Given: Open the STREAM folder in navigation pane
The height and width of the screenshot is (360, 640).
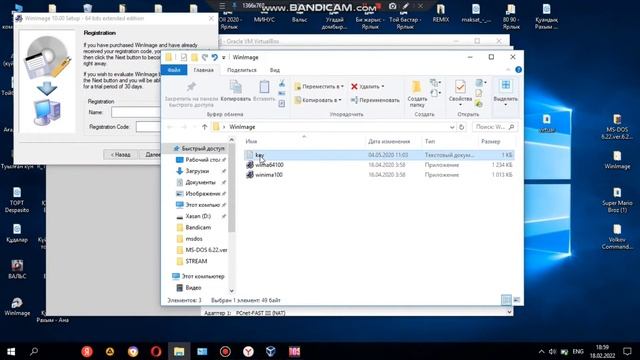Looking at the screenshot, I should [x=196, y=261].
